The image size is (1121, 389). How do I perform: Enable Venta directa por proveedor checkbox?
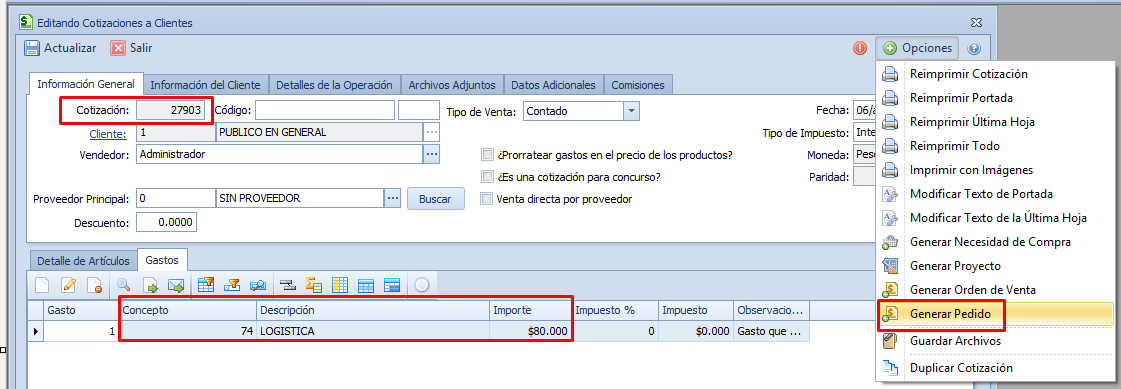488,199
